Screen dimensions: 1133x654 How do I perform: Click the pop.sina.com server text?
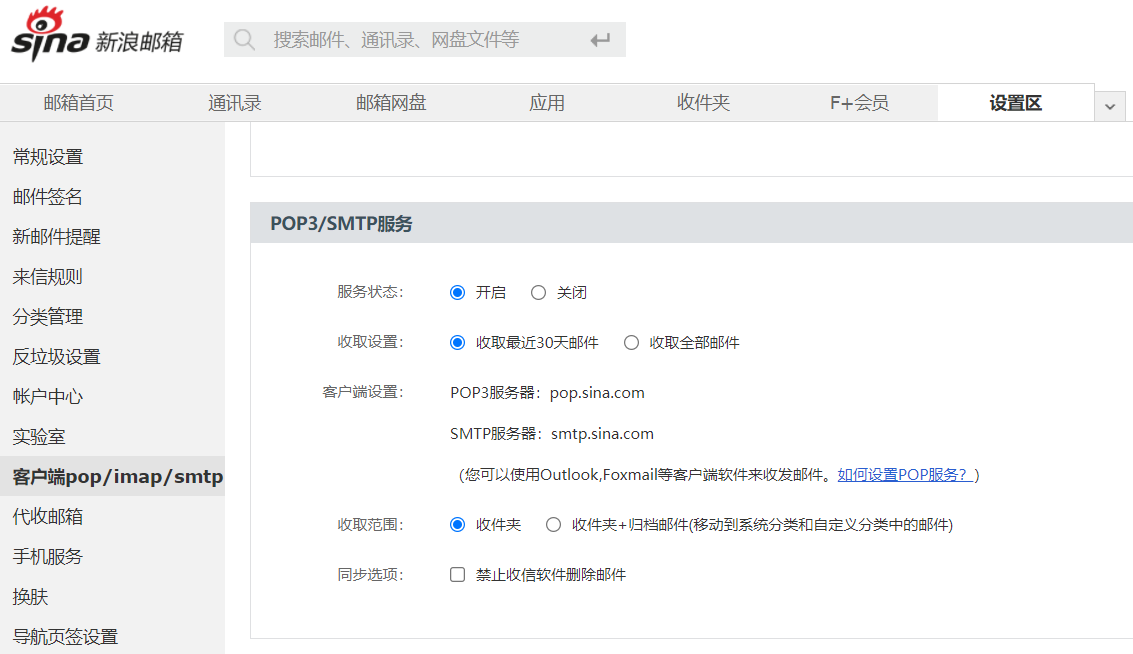pyautogui.click(x=597, y=393)
